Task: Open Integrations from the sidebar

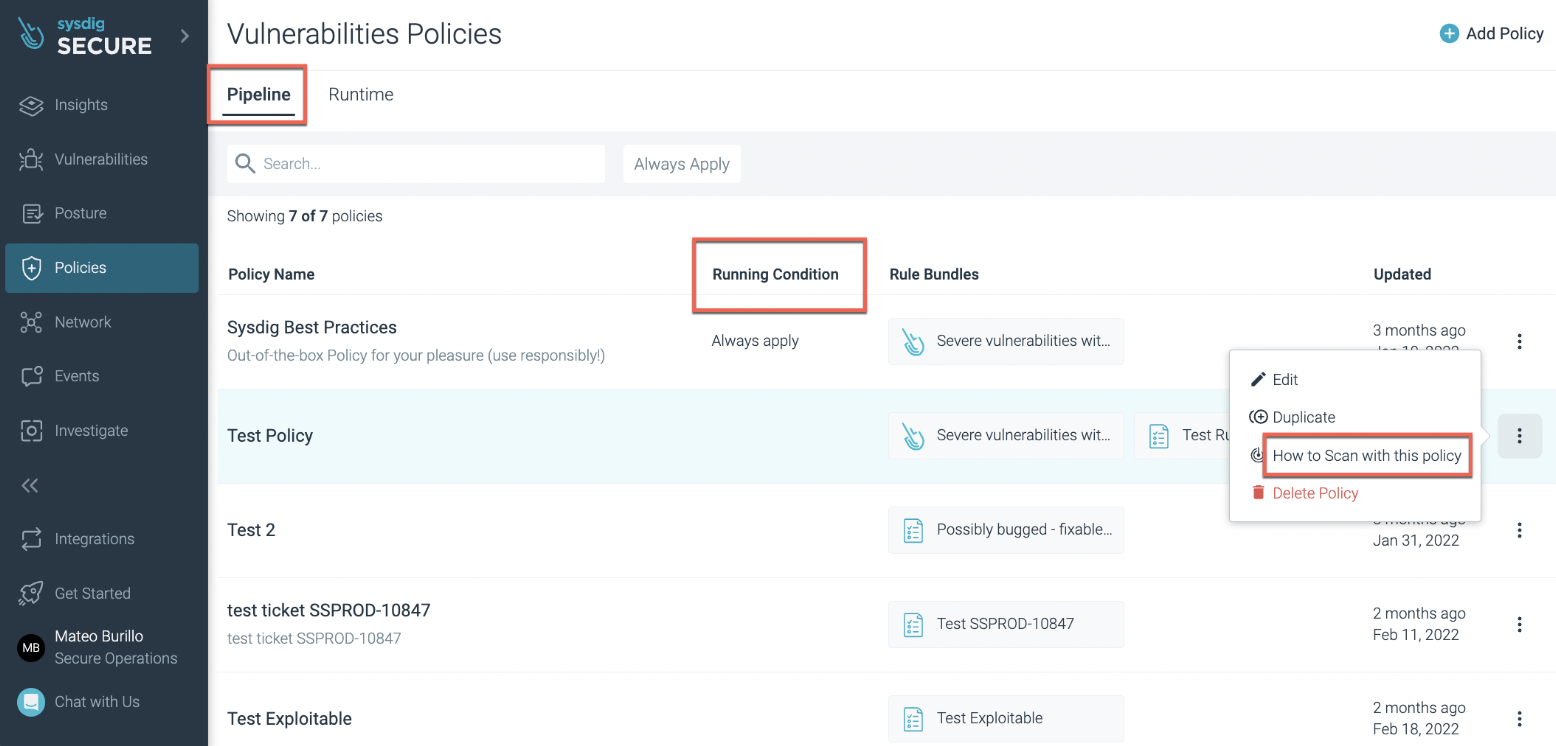Action: 93,539
